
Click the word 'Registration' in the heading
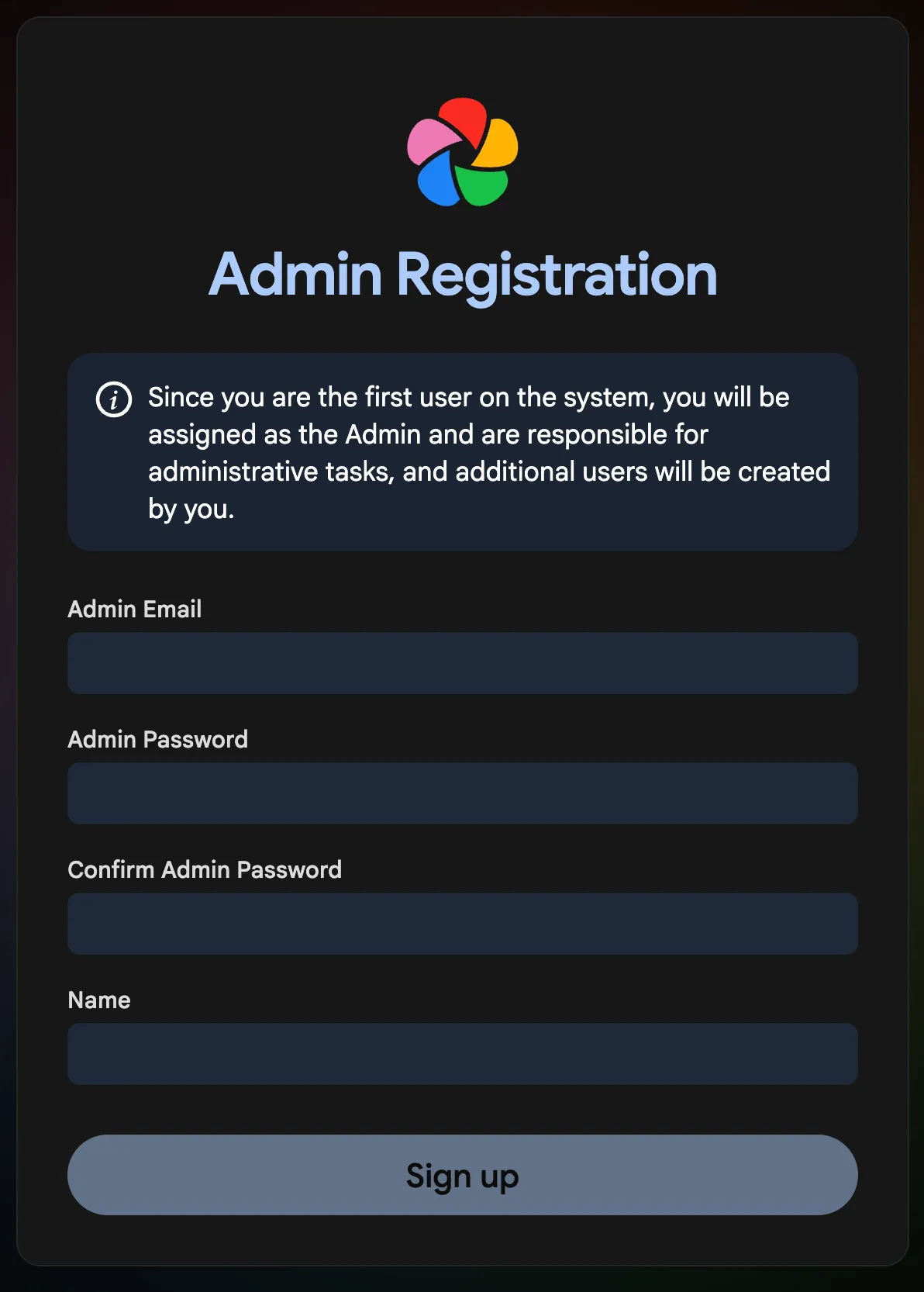click(x=557, y=275)
